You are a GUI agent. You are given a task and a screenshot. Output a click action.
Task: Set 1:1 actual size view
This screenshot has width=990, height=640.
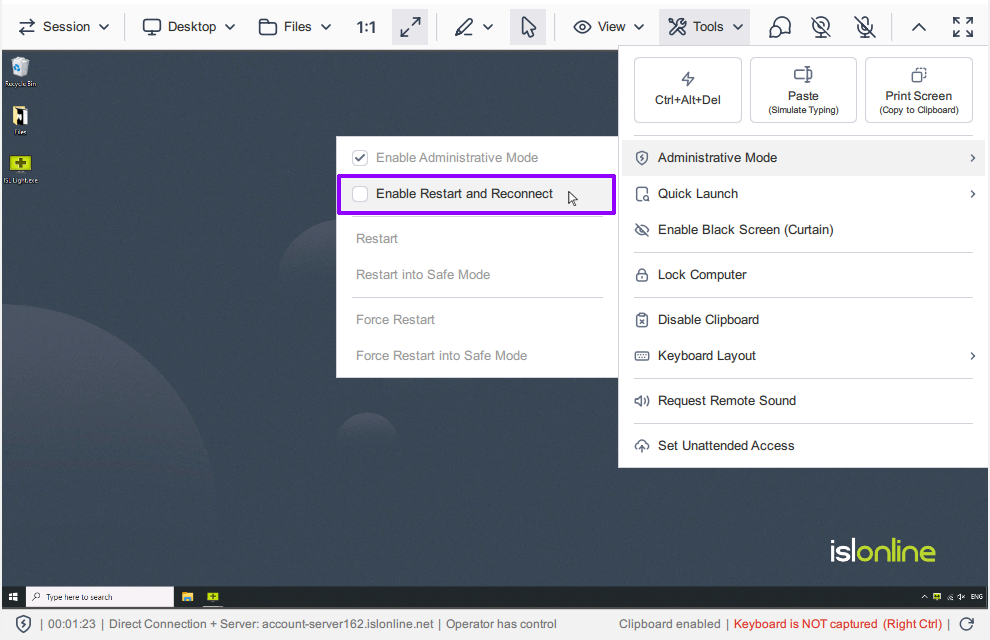(x=366, y=27)
